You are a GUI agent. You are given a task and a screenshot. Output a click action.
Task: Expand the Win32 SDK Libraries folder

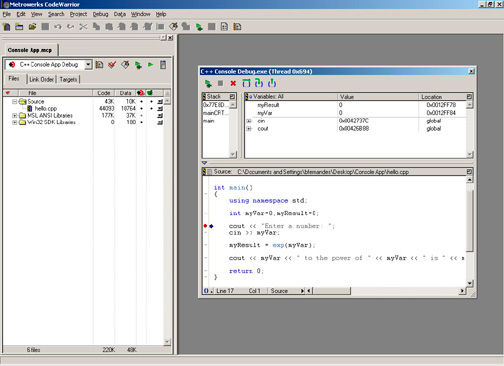pyautogui.click(x=14, y=123)
